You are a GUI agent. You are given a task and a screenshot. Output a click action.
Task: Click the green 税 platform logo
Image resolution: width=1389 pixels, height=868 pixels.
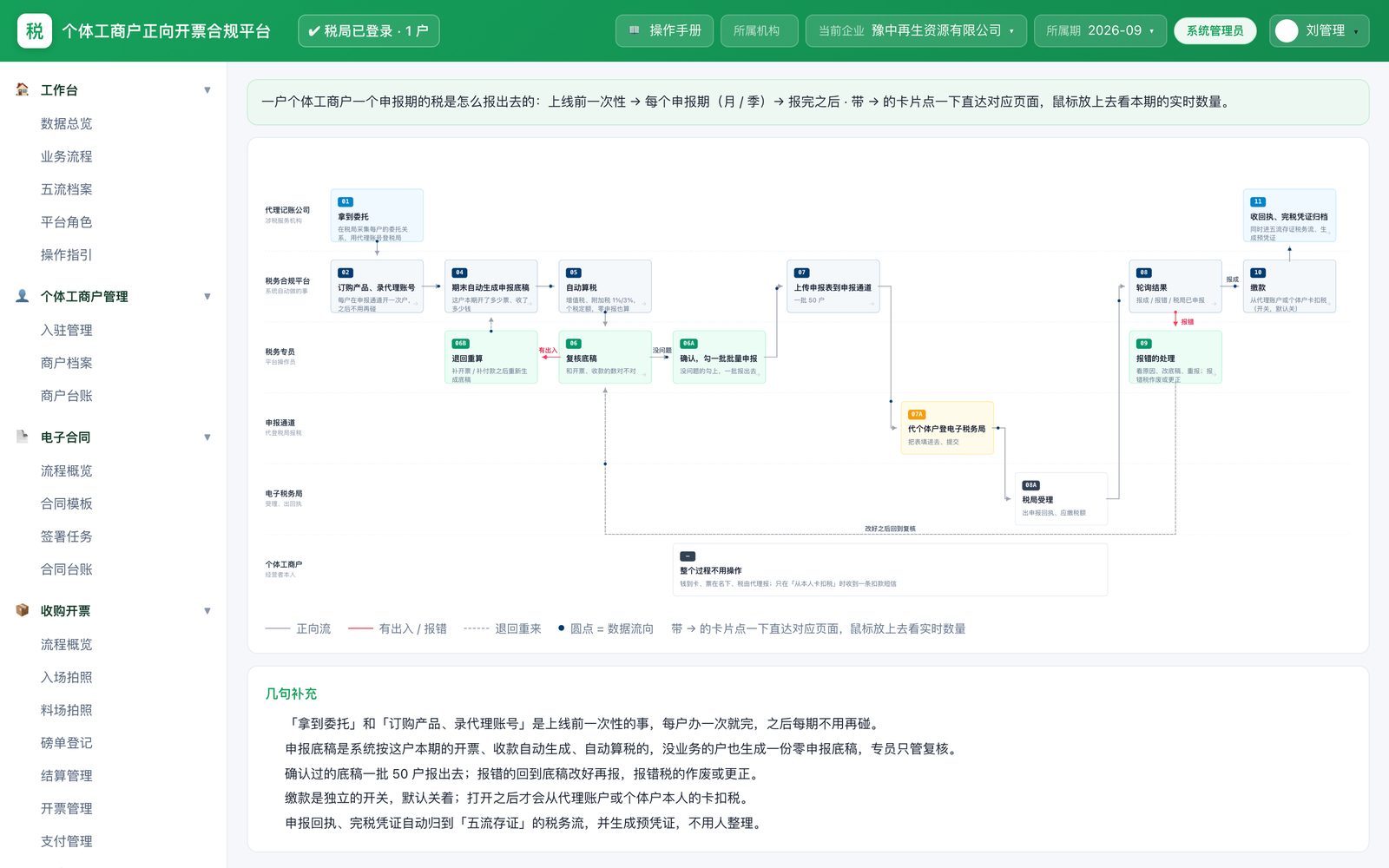35,31
